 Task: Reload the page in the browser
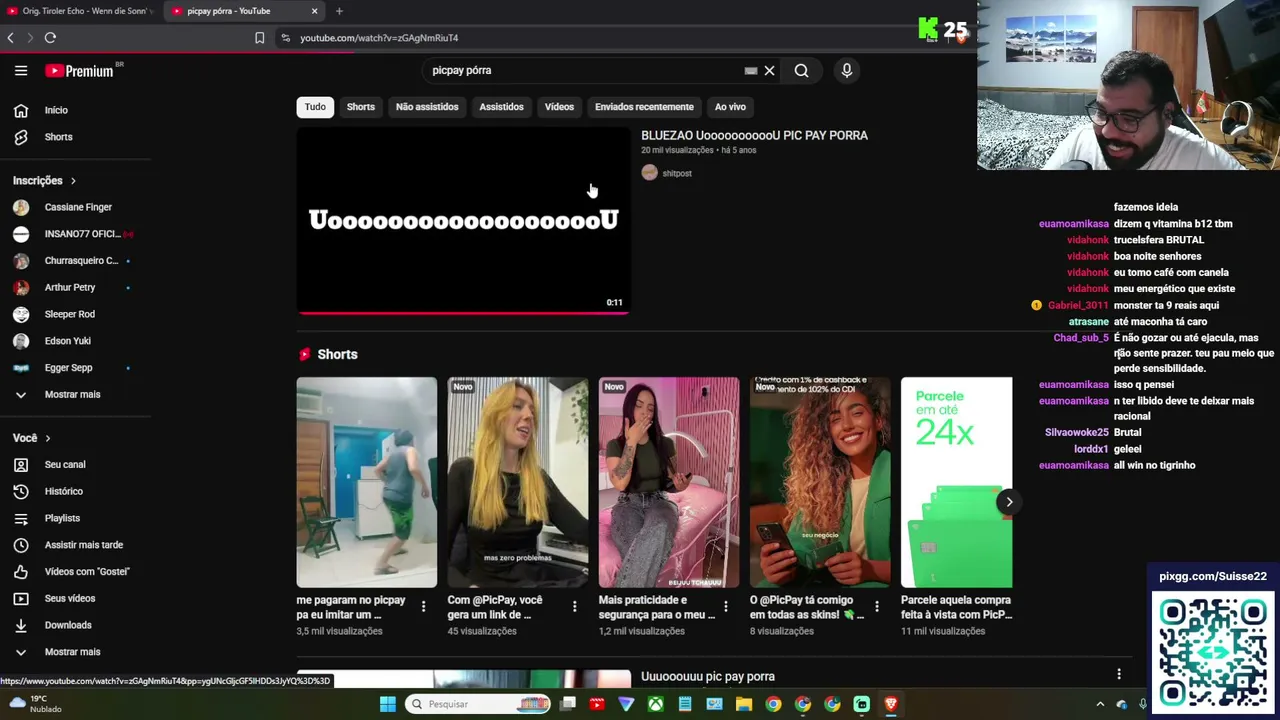(50, 38)
